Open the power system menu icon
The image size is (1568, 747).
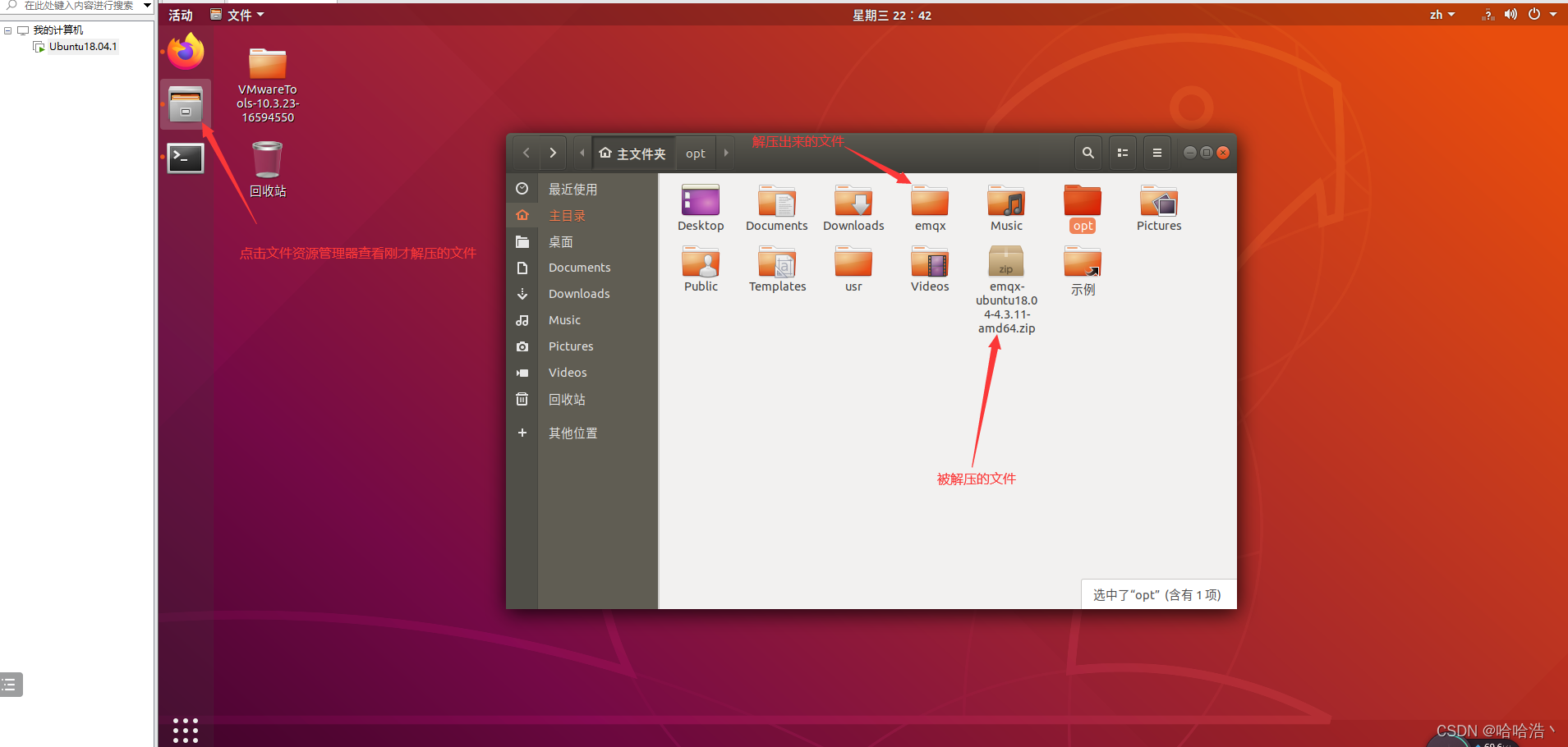1534,15
